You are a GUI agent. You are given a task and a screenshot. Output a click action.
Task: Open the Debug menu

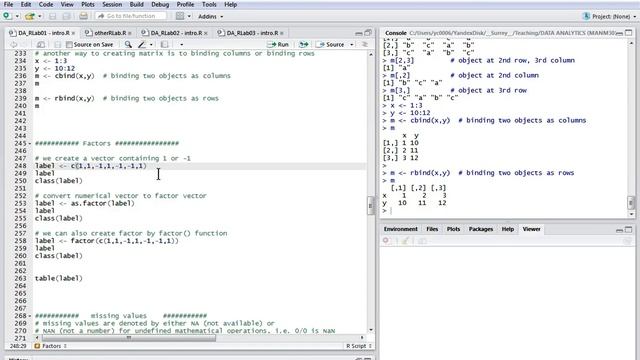(160, 4)
